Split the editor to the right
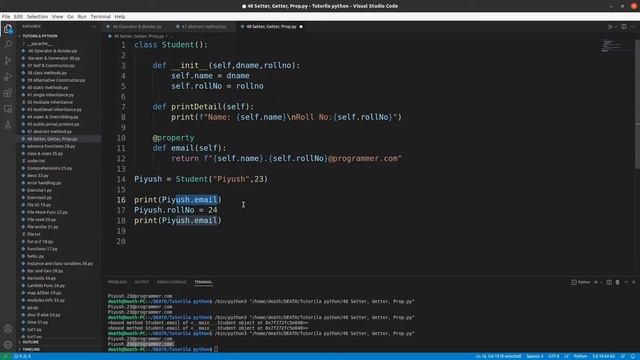Screen dimensions: 640x360 (624, 27)
